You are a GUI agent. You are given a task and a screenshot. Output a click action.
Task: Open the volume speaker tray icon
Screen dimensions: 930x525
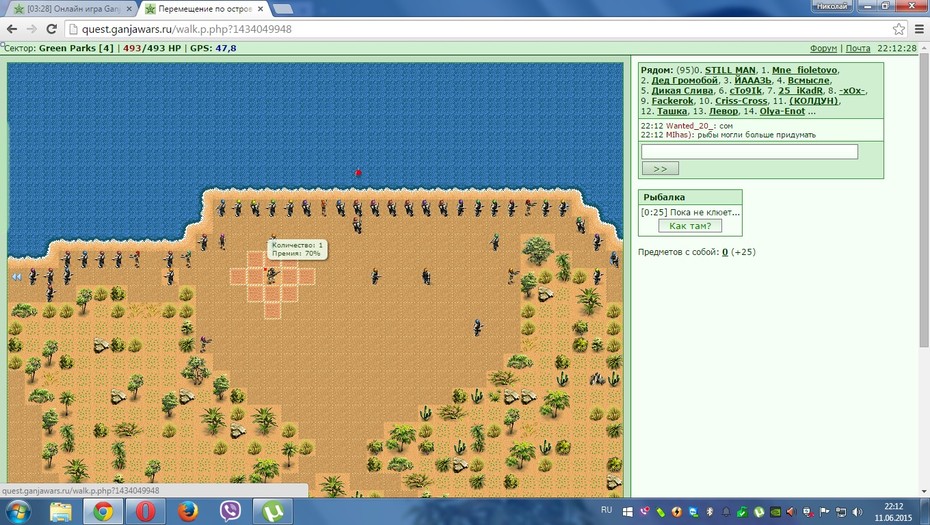point(857,512)
